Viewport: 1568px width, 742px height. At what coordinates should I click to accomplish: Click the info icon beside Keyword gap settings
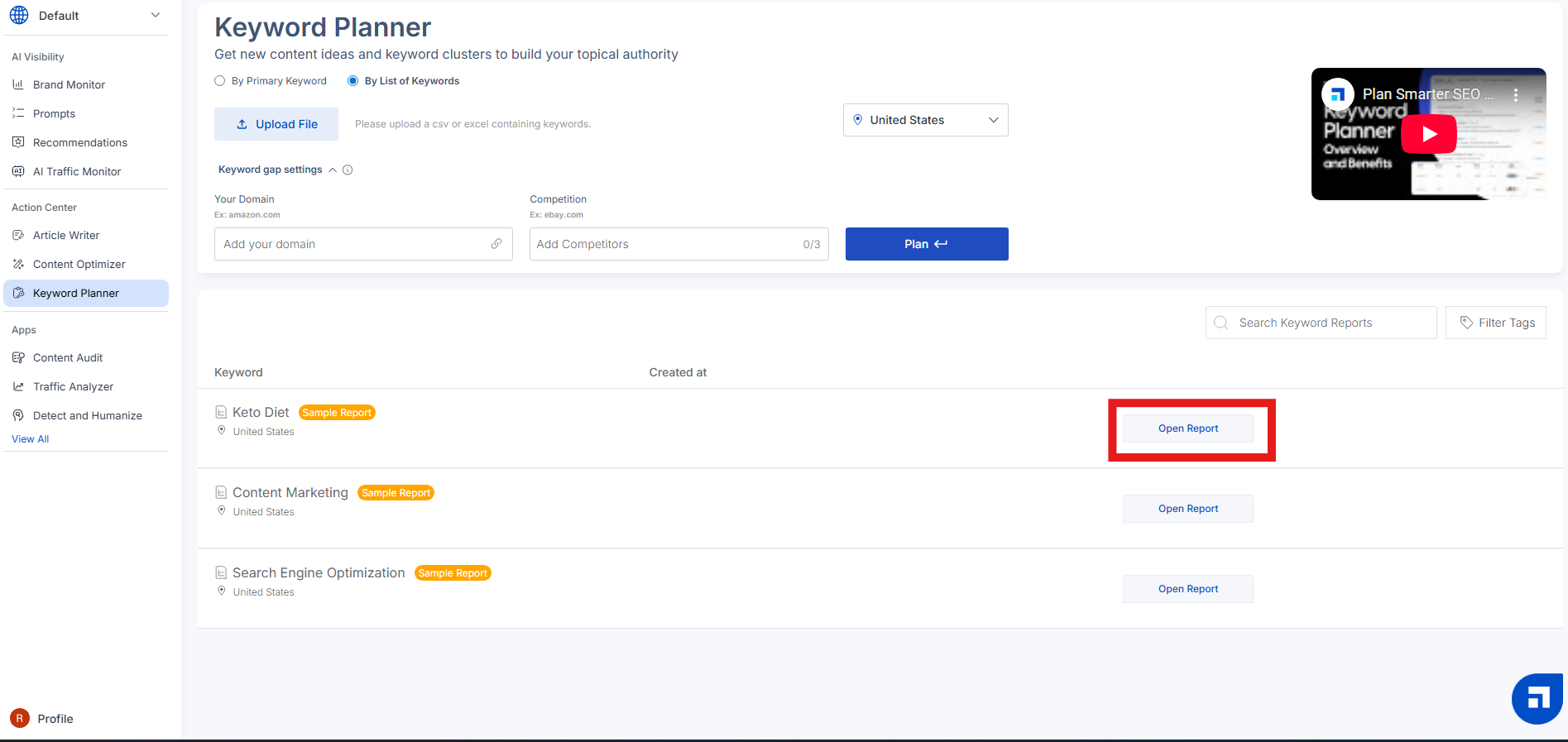pyautogui.click(x=348, y=170)
